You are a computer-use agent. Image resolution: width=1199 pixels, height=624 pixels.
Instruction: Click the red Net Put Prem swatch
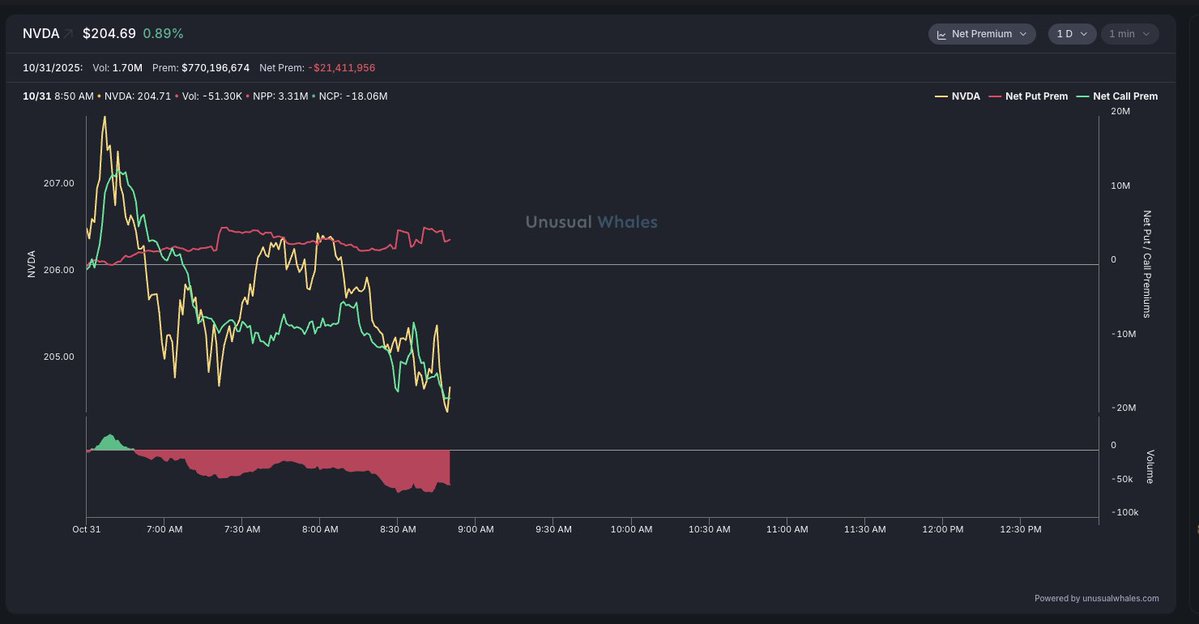tap(995, 97)
